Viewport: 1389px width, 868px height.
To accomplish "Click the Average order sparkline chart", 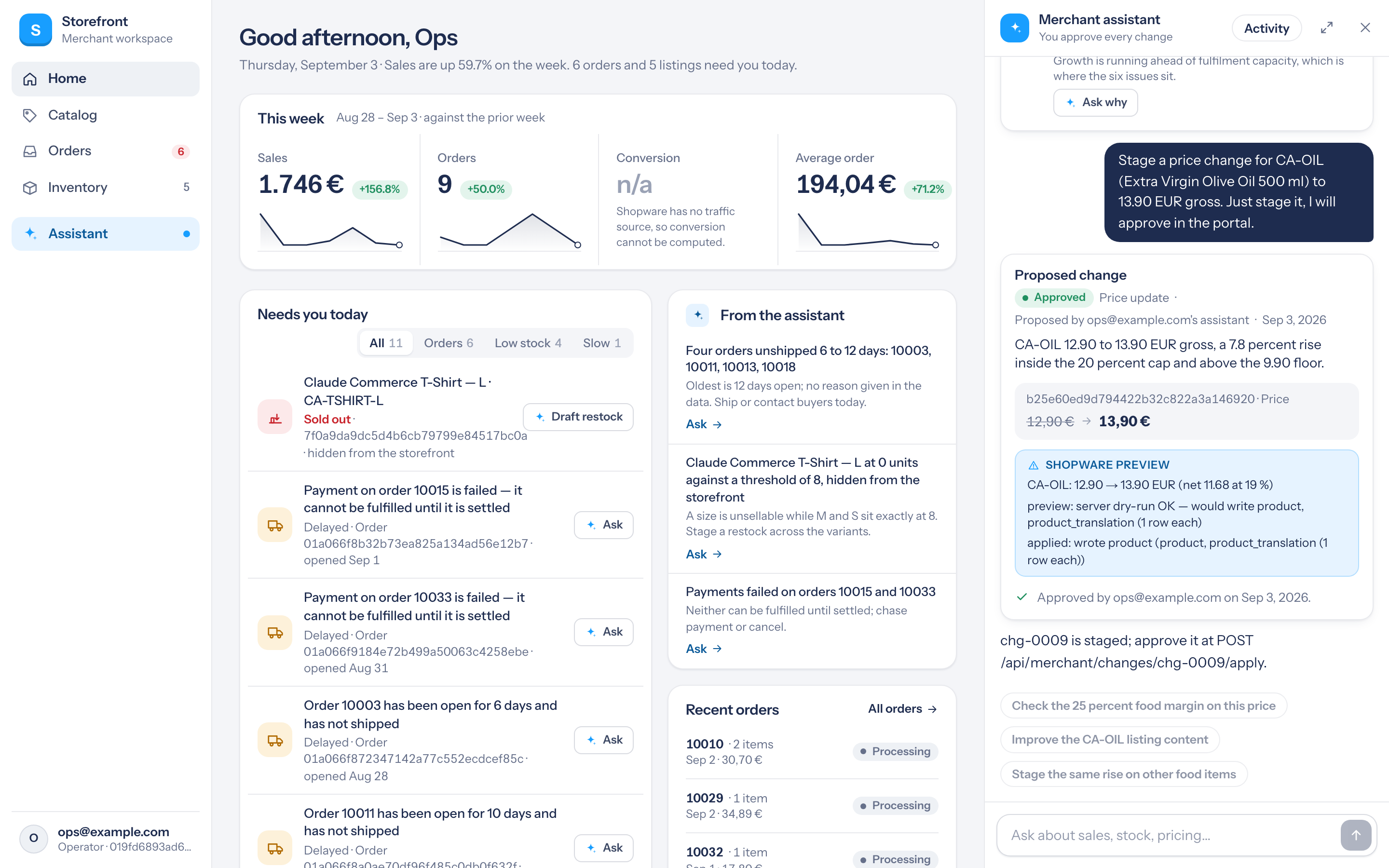I will tap(868, 231).
